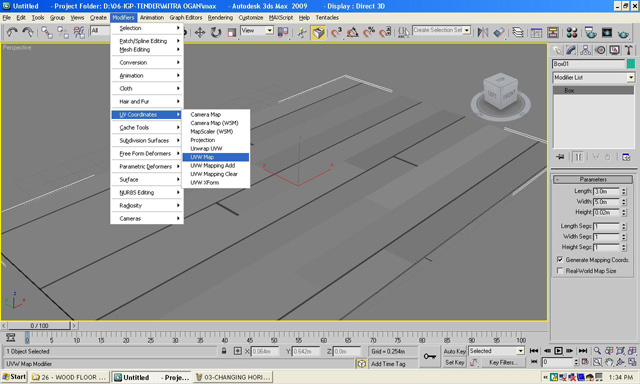This screenshot has height=384, width=640.
Task: Open the Render Setup icon
Action: 590,32
